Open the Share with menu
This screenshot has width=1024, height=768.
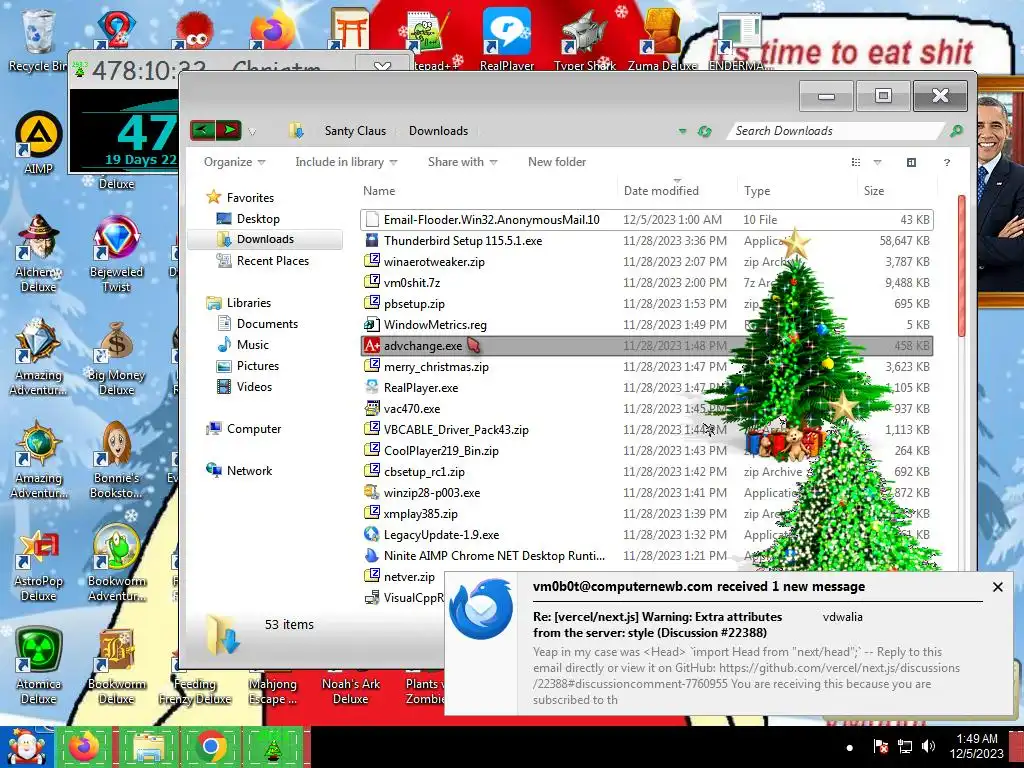pos(462,162)
